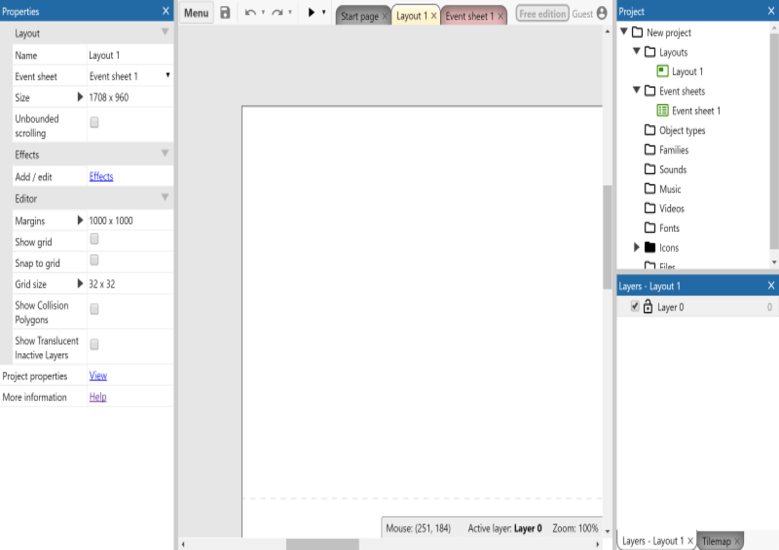The height and width of the screenshot is (550, 779).
Task: Click the horizontal scrollbar thumb
Action: (x=322, y=544)
